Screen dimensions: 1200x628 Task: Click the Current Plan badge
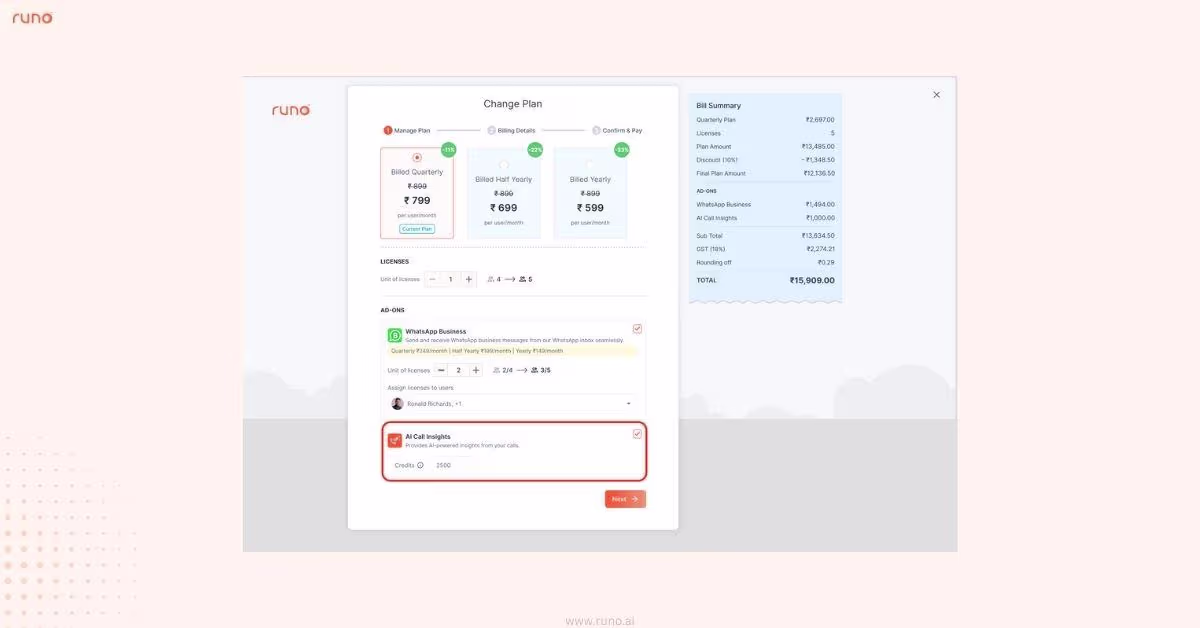(417, 228)
